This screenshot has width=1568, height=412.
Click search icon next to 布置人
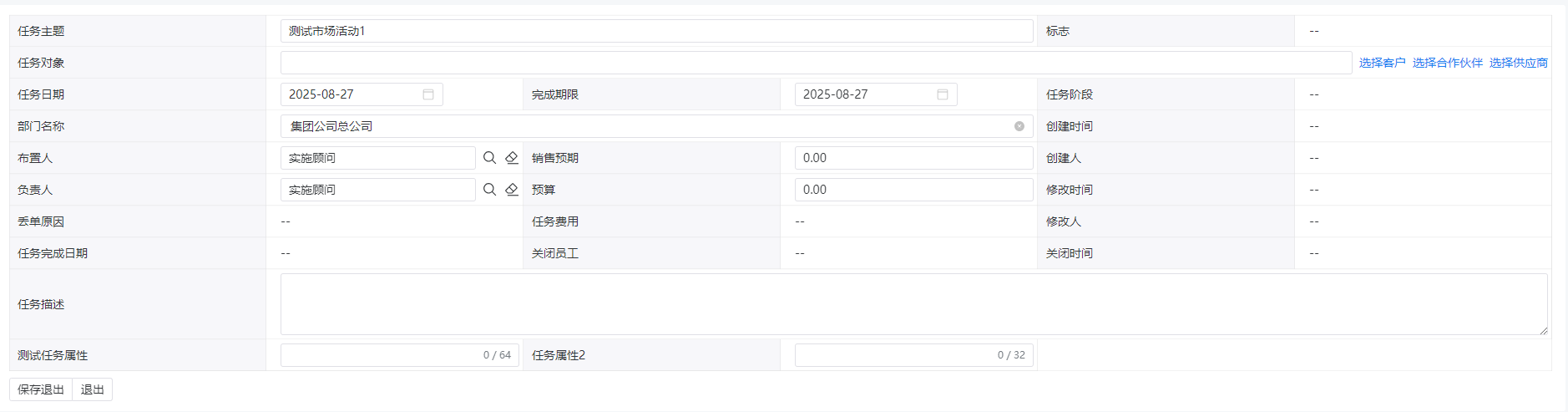click(490, 158)
